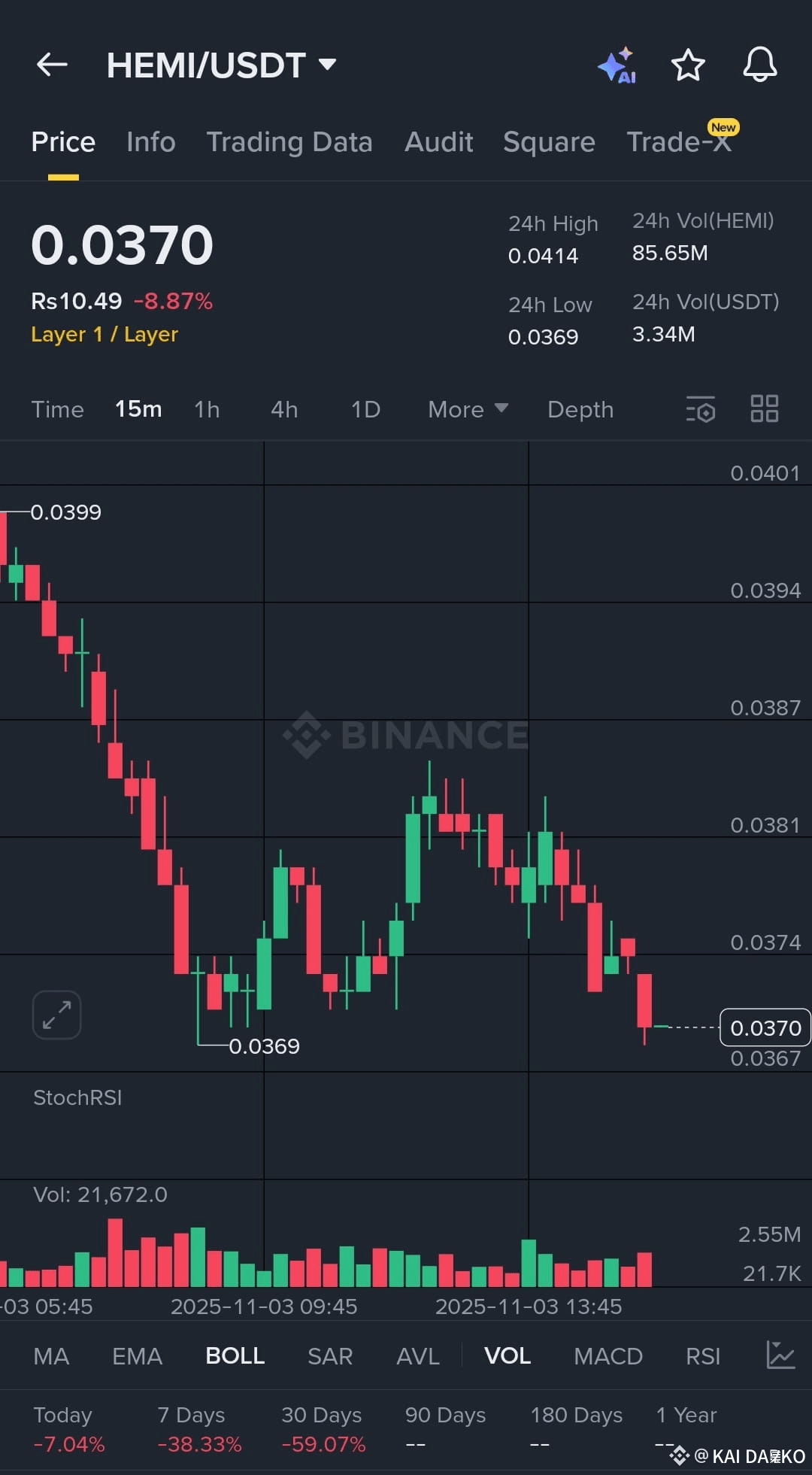Expand chart to fullscreen
The width and height of the screenshot is (812, 1475).
(x=57, y=1015)
